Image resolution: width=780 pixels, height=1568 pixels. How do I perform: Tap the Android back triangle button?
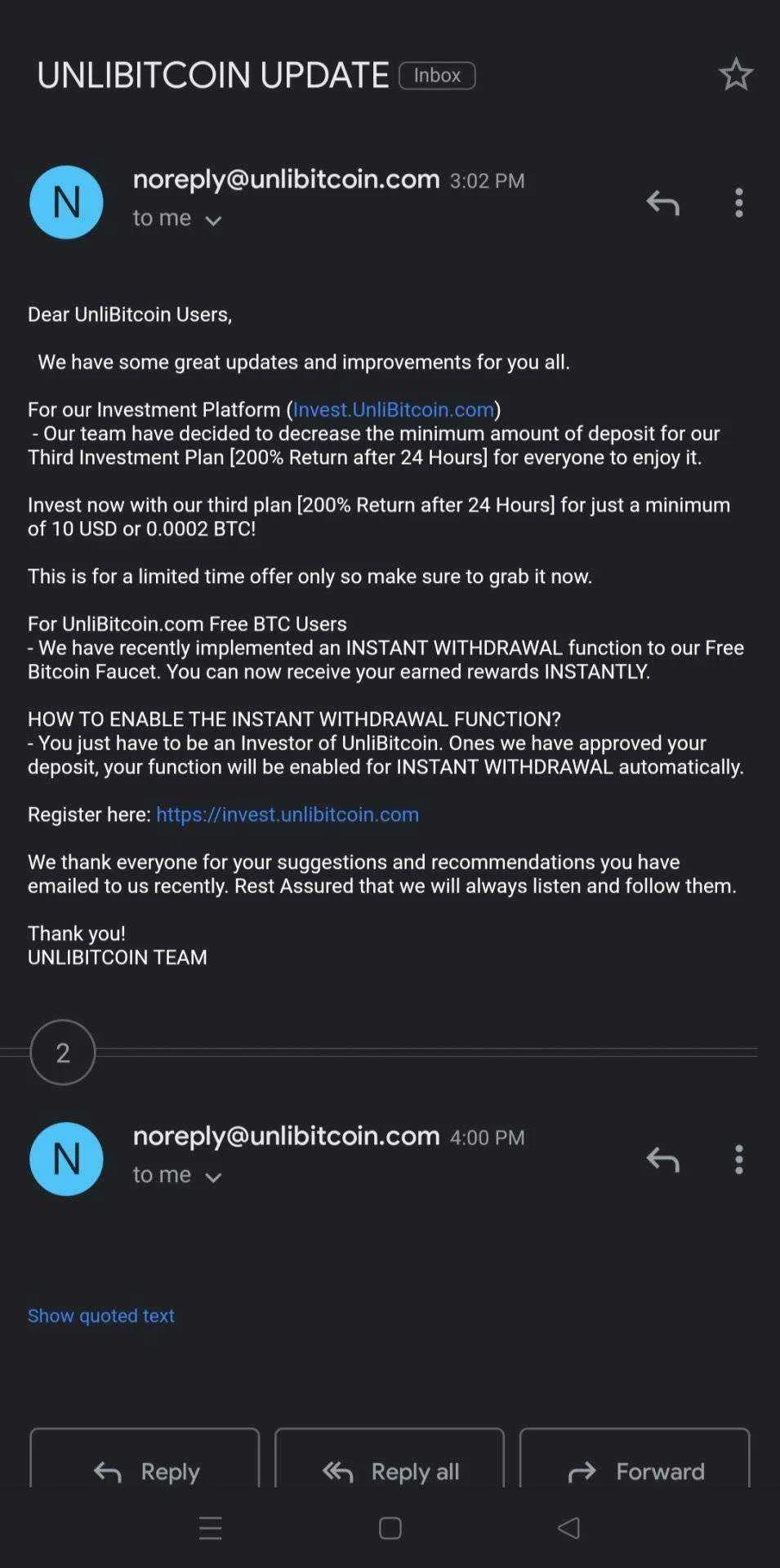coord(568,1528)
